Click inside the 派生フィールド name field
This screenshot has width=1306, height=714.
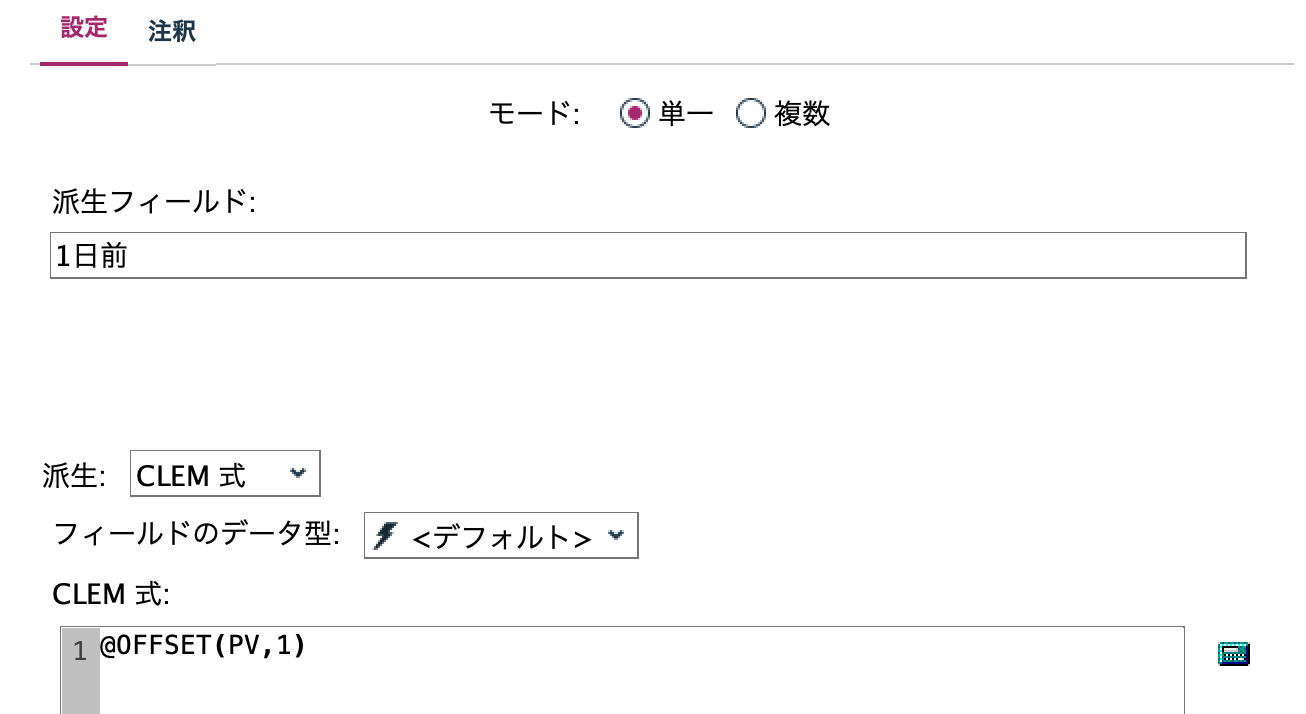coord(400,255)
